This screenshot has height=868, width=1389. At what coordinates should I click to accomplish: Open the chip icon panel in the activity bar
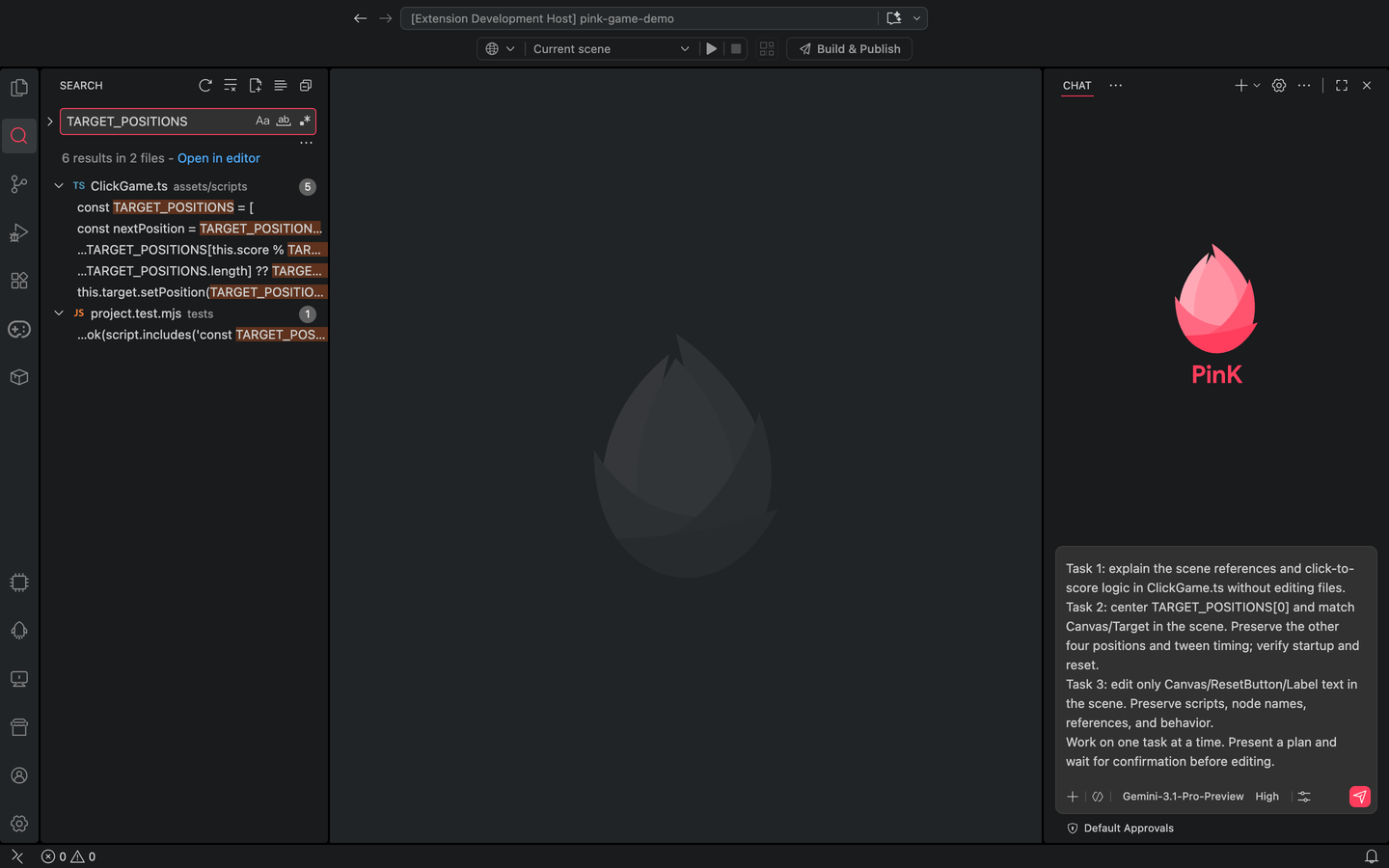click(x=19, y=583)
